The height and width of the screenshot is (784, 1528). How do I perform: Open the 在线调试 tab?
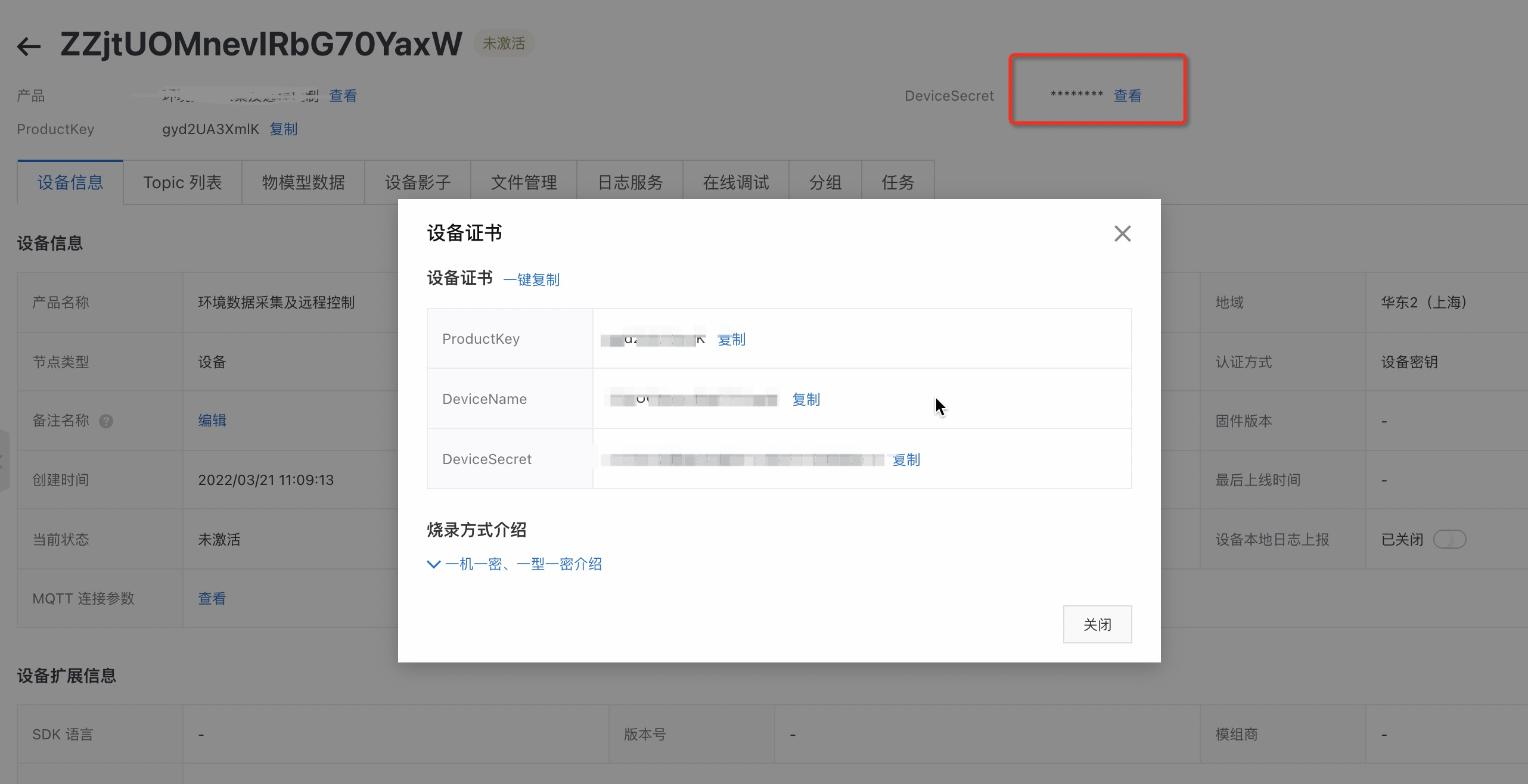[736, 182]
